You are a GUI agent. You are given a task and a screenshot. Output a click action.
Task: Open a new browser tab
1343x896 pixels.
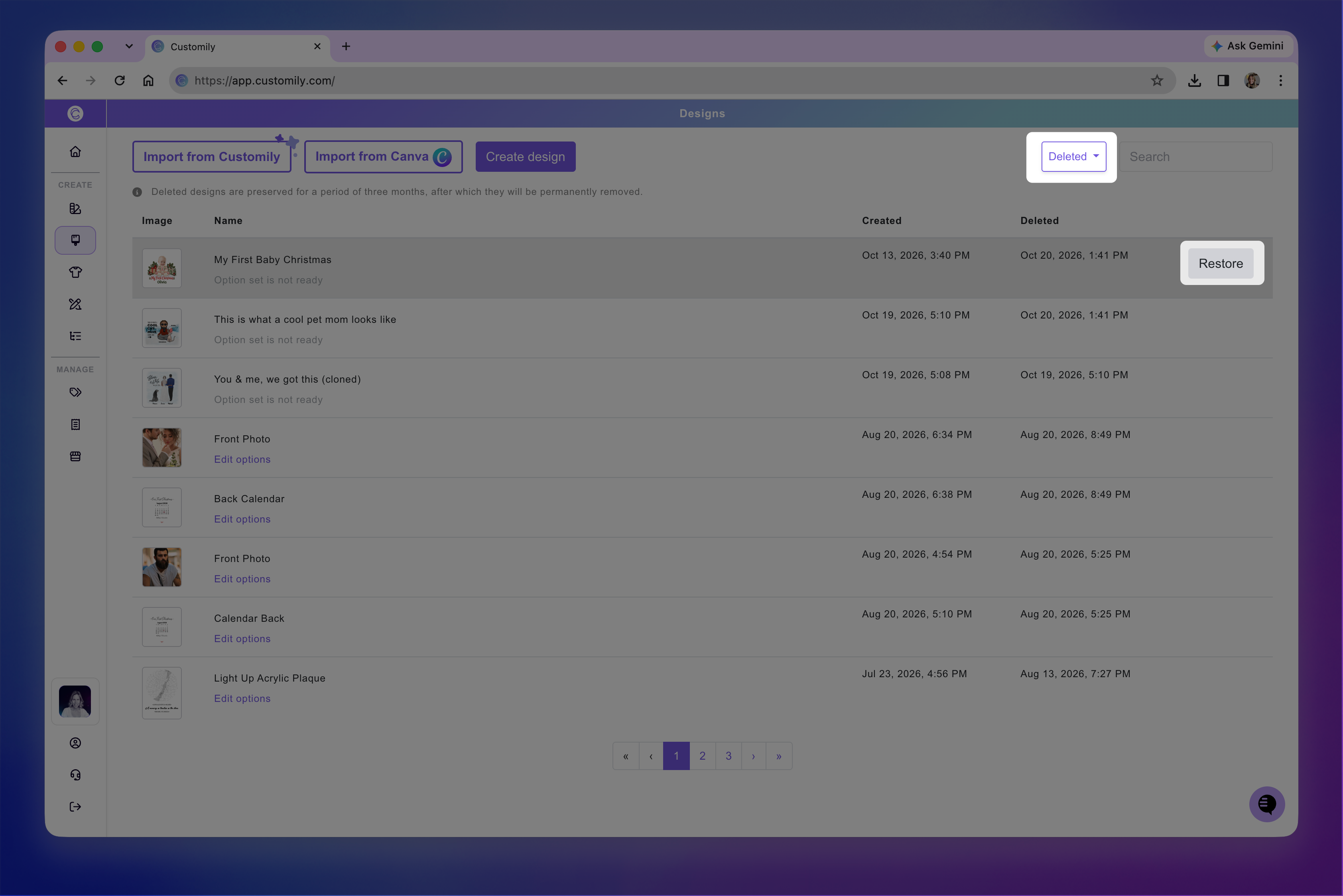(346, 46)
